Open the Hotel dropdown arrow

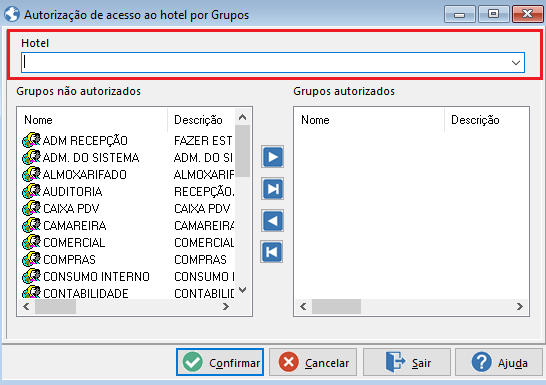pos(516,63)
